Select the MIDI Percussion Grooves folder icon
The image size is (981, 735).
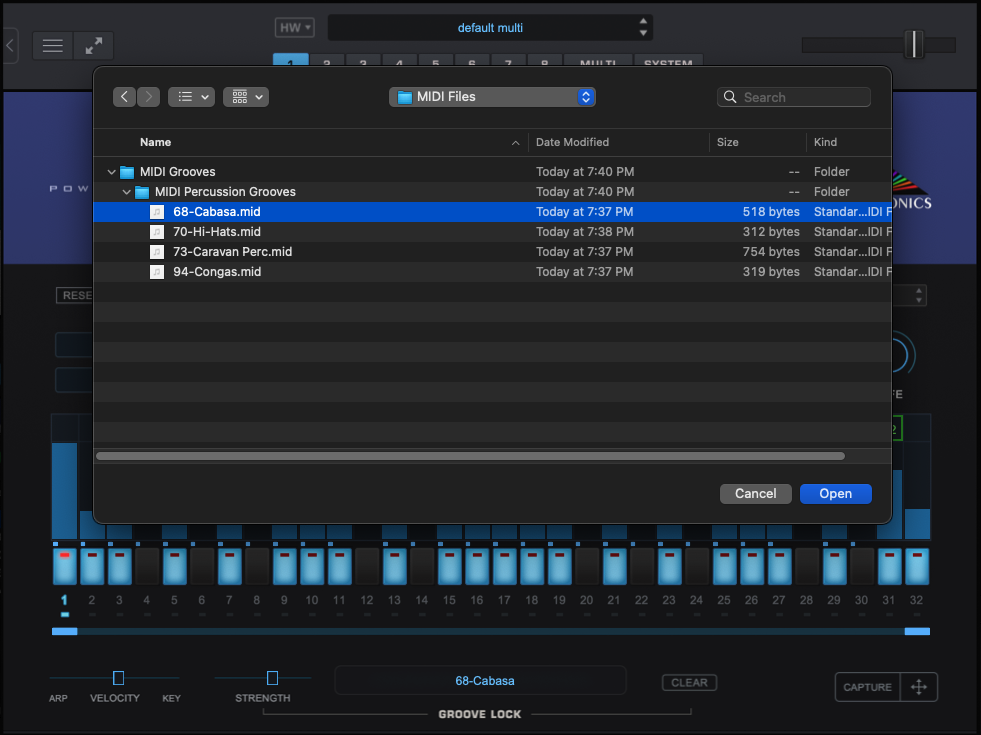(x=142, y=191)
